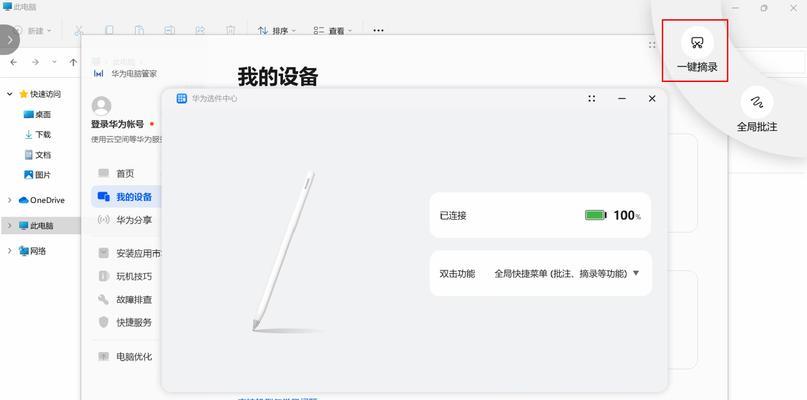Screen dimensions: 807x400
Task: Open 文档 folder in Explorer sidebar
Action: pyautogui.click(x=38, y=154)
